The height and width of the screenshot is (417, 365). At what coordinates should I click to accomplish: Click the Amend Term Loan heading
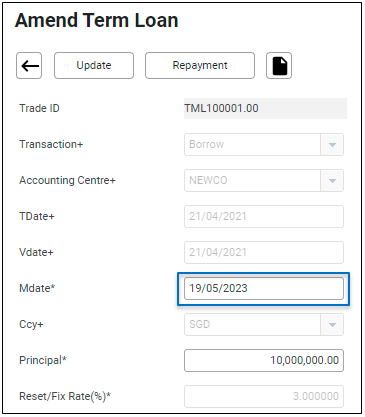pos(97,20)
